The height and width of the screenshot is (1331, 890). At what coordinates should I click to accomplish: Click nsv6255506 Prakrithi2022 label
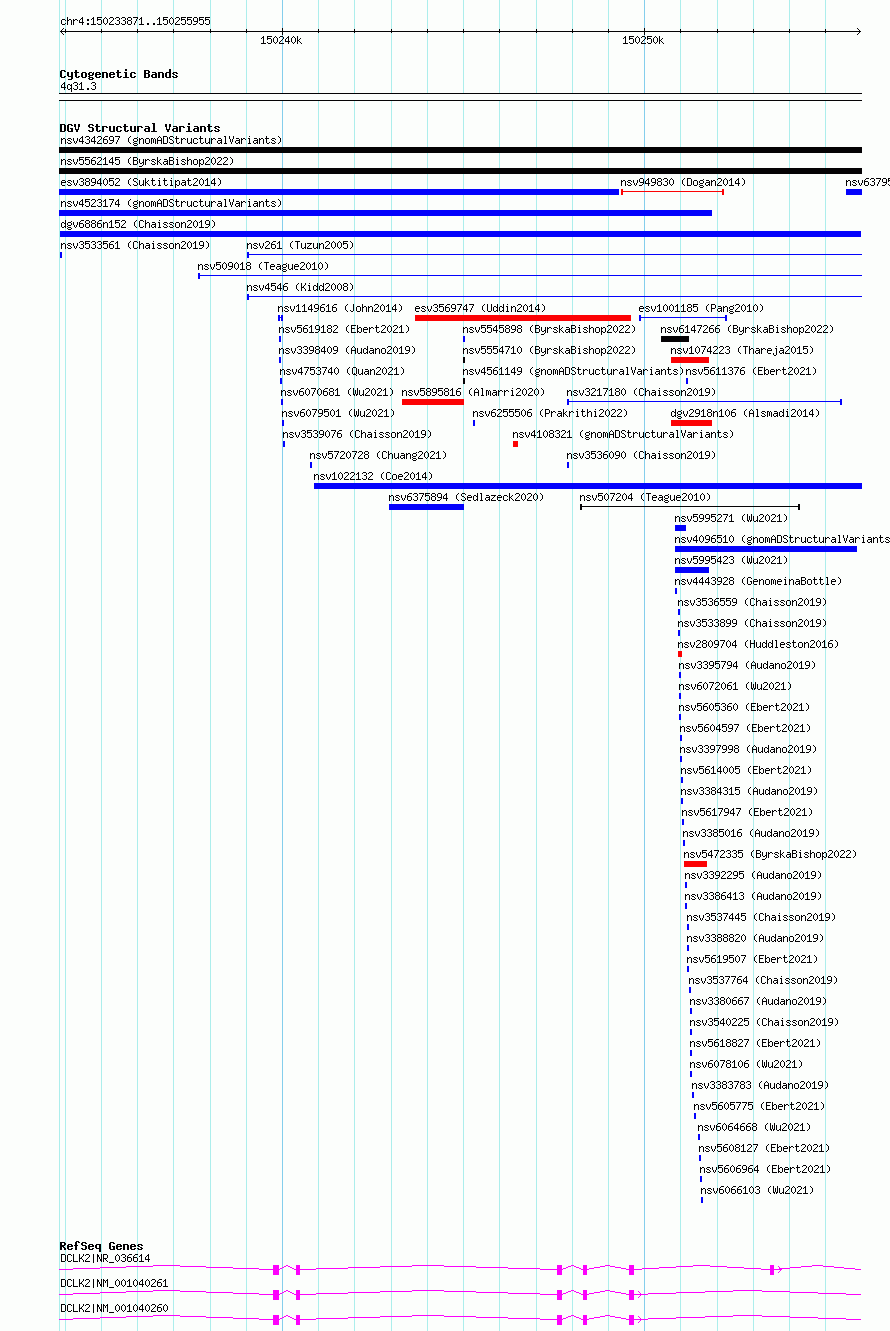point(550,413)
